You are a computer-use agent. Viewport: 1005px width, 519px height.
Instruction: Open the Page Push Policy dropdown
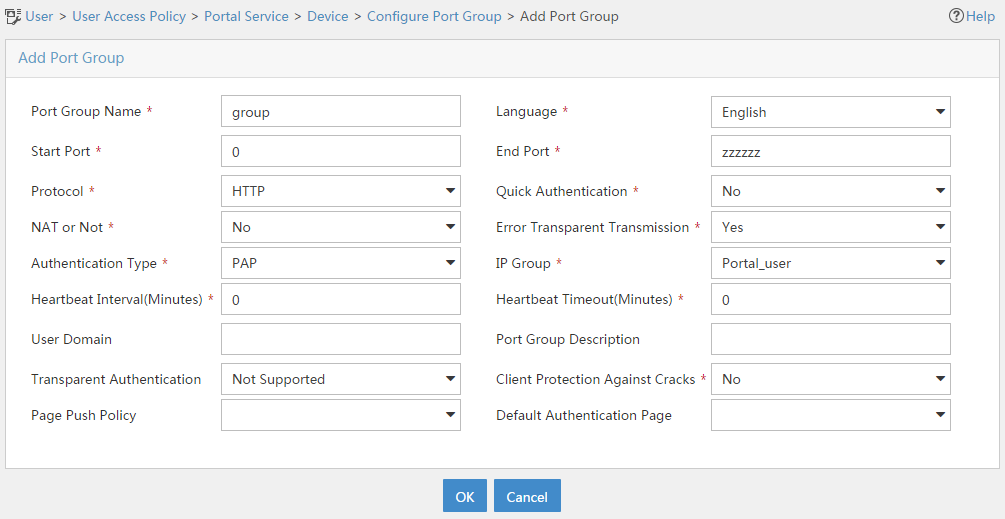(x=341, y=415)
